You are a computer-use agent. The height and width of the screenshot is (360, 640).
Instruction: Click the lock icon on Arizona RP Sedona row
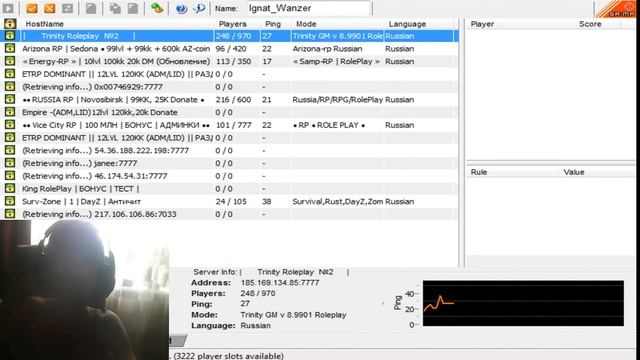pyautogui.click(x=10, y=49)
